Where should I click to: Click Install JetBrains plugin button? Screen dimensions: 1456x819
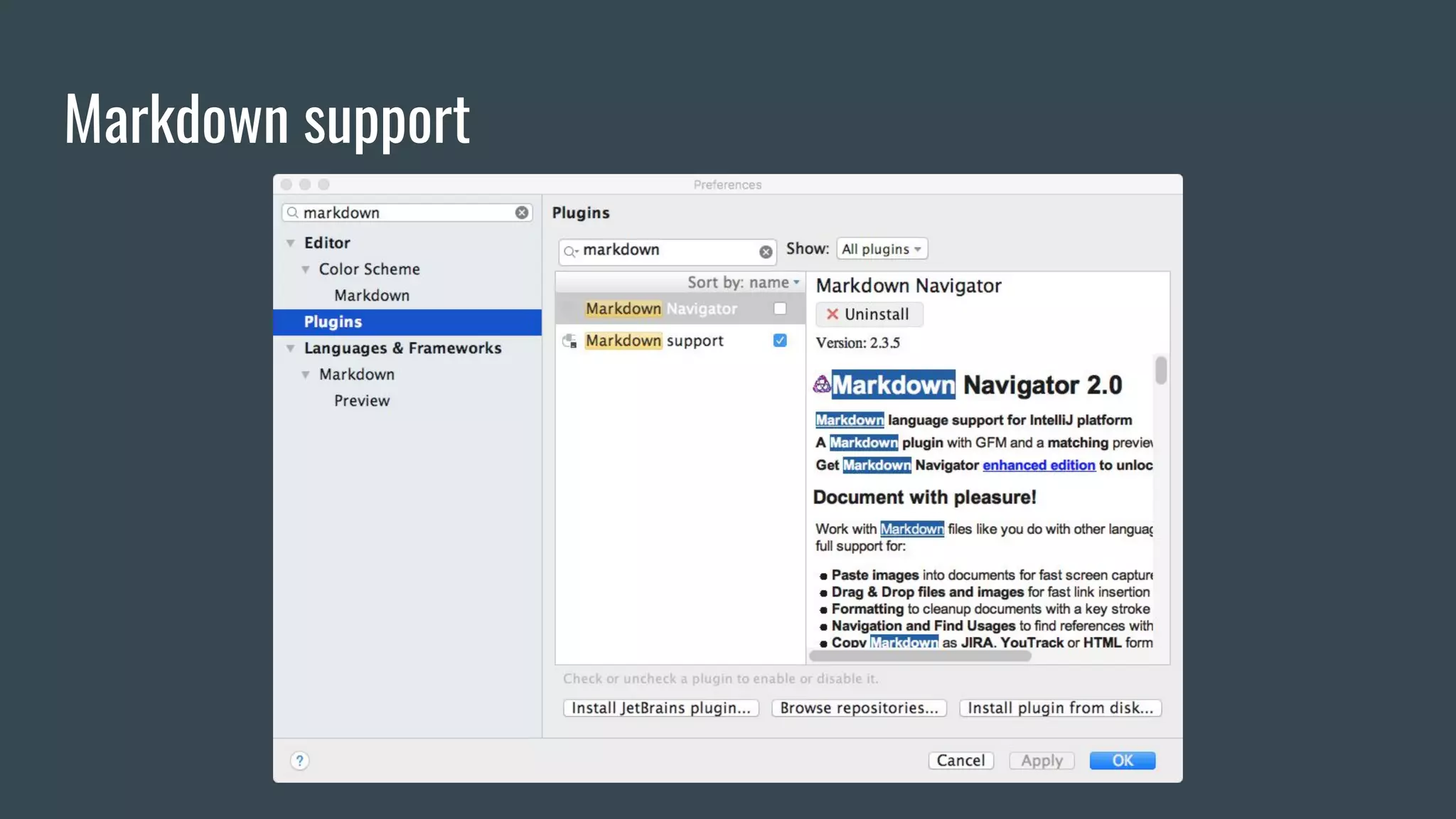[x=661, y=708]
